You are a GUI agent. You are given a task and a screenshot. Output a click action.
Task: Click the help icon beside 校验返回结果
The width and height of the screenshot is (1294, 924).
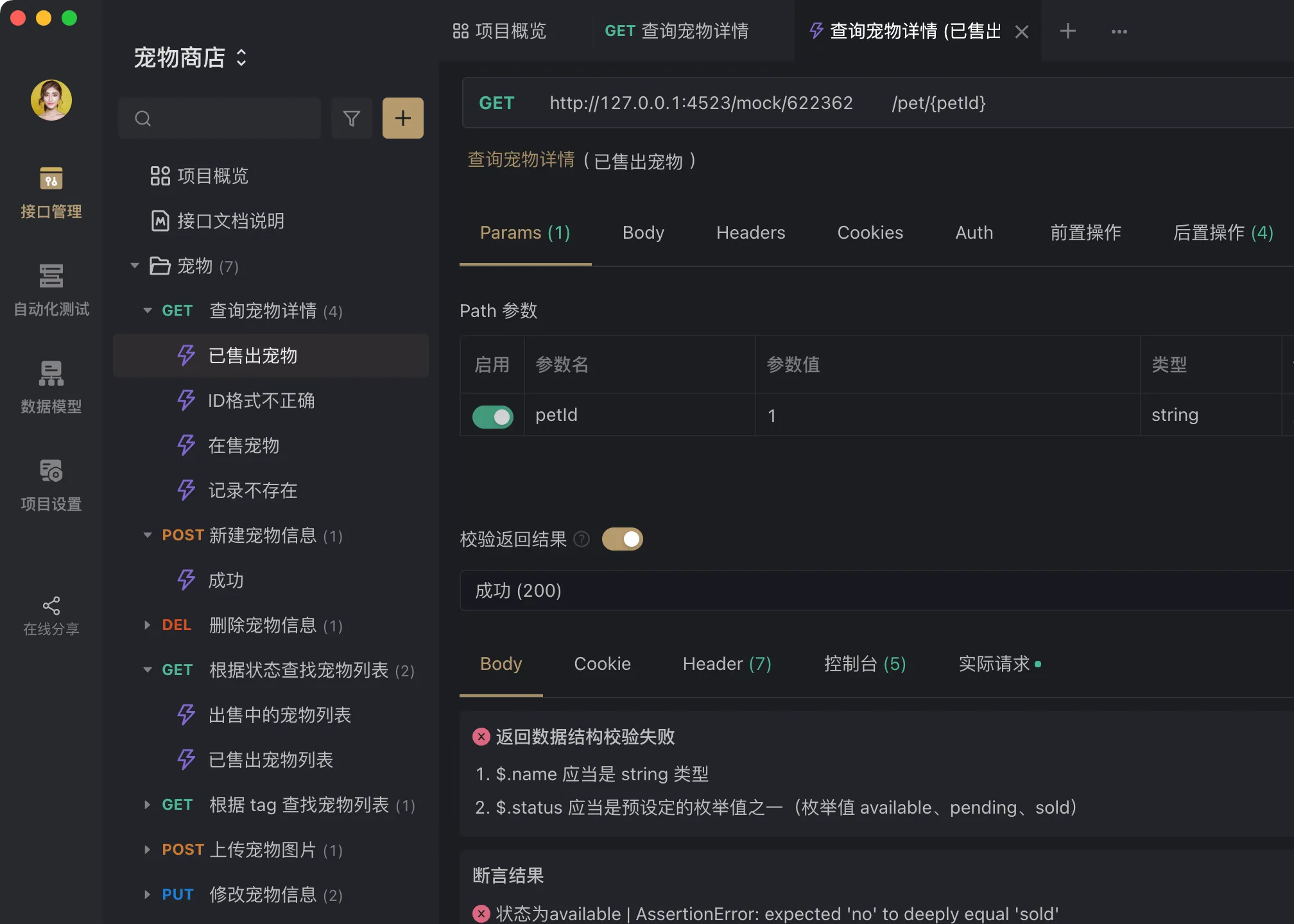tap(582, 540)
